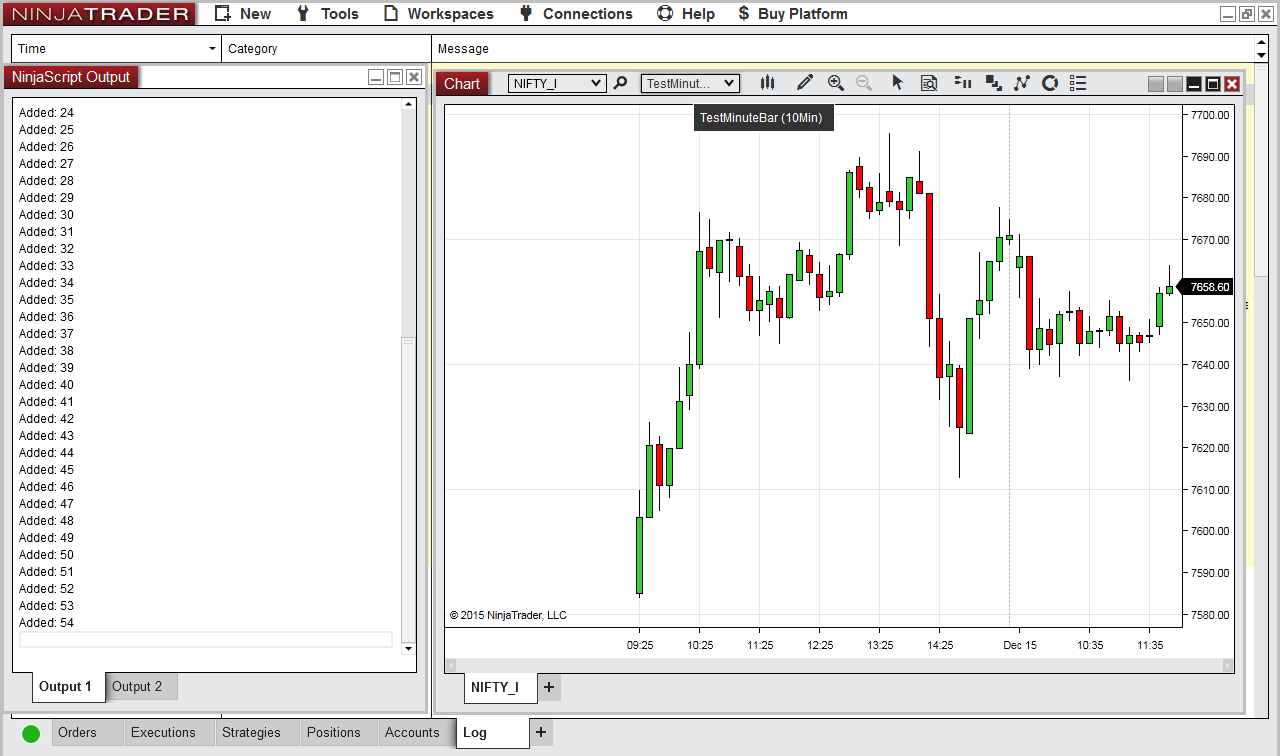
Task: Close the NinjaScript Output window
Action: pyautogui.click(x=414, y=77)
